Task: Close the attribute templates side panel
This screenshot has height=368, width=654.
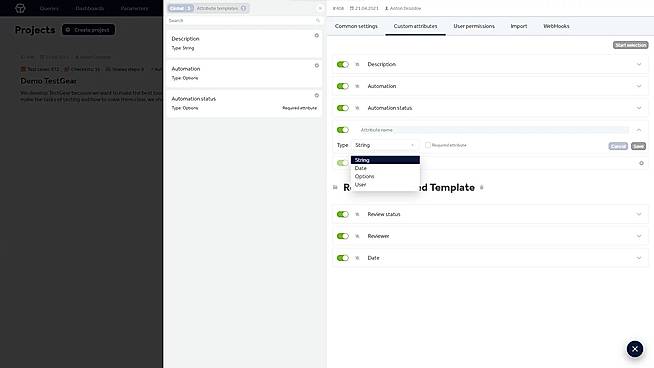Action: click(x=320, y=8)
